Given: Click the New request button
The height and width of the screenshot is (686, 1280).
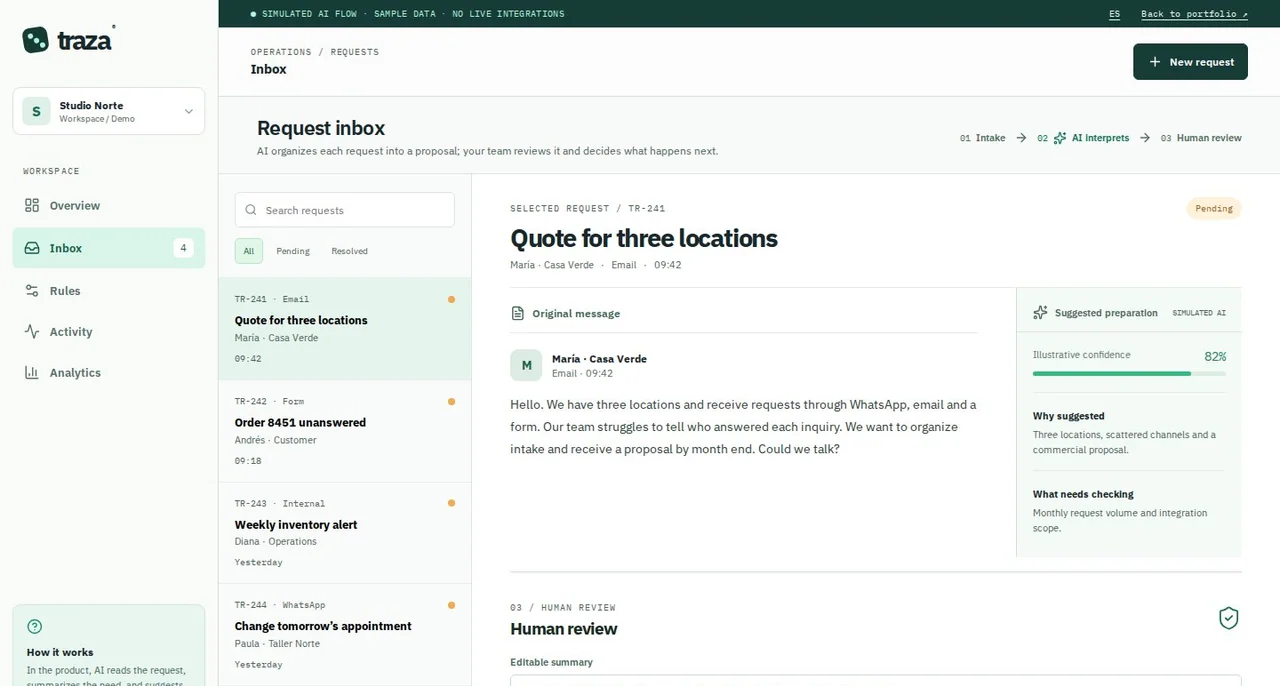Looking at the screenshot, I should (1190, 62).
